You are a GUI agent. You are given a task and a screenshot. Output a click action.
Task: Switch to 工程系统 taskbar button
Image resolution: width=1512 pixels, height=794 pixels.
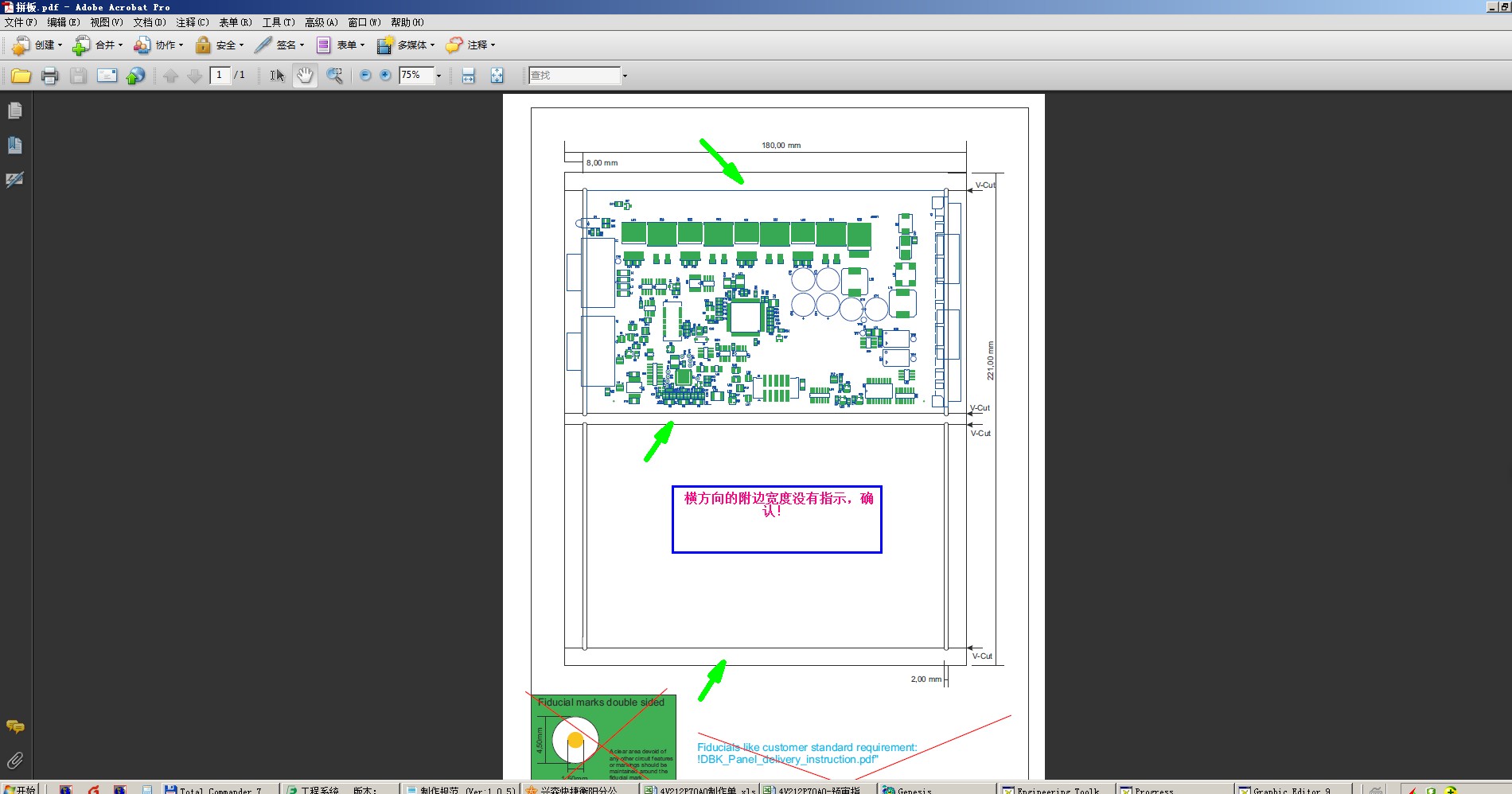340,789
